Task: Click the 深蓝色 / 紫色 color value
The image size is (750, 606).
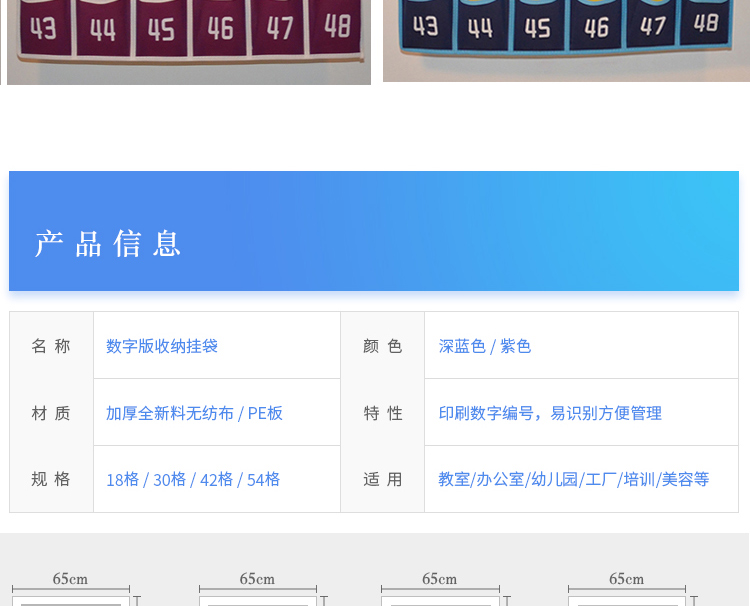Action: [485, 346]
